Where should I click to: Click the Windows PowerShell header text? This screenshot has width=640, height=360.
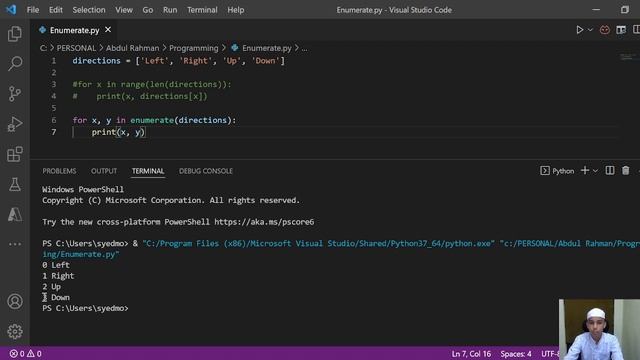point(83,189)
